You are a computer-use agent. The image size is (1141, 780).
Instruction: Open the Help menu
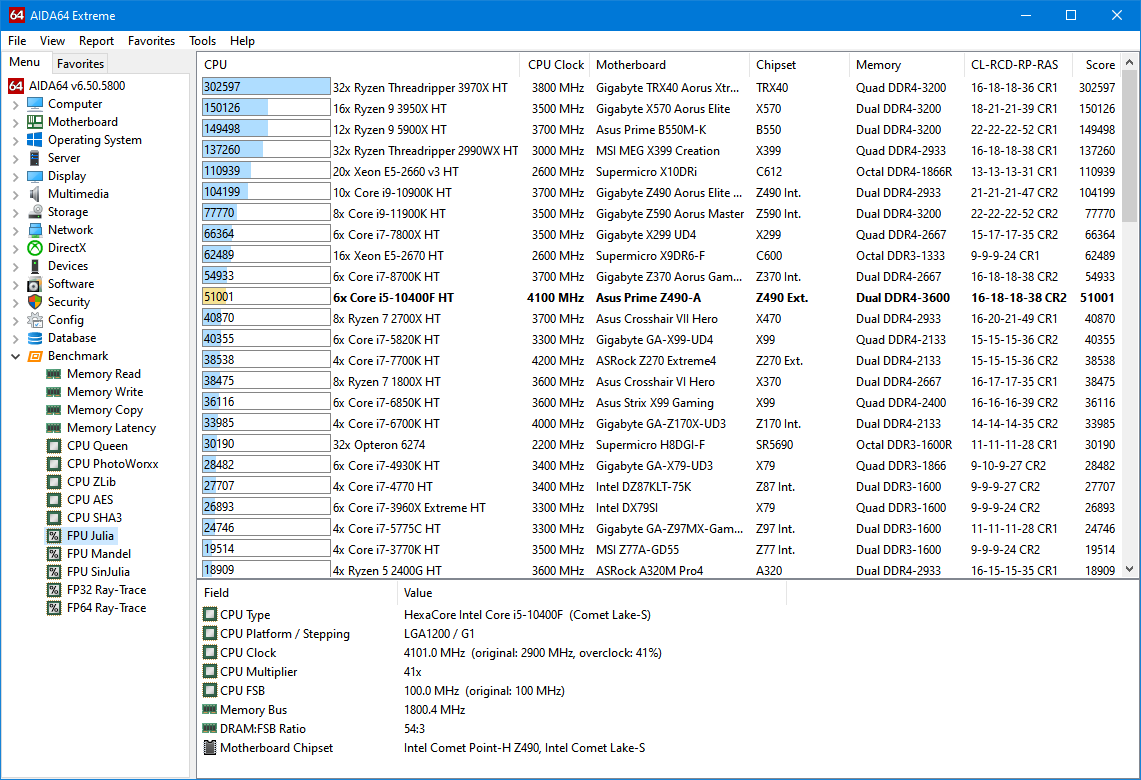[x=242, y=41]
